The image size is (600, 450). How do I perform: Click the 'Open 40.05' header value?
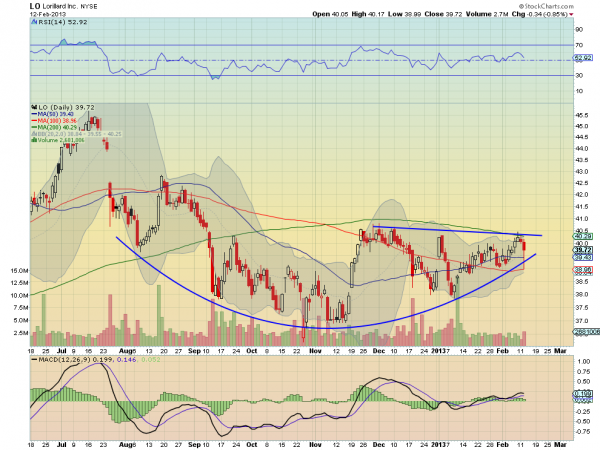(330, 14)
